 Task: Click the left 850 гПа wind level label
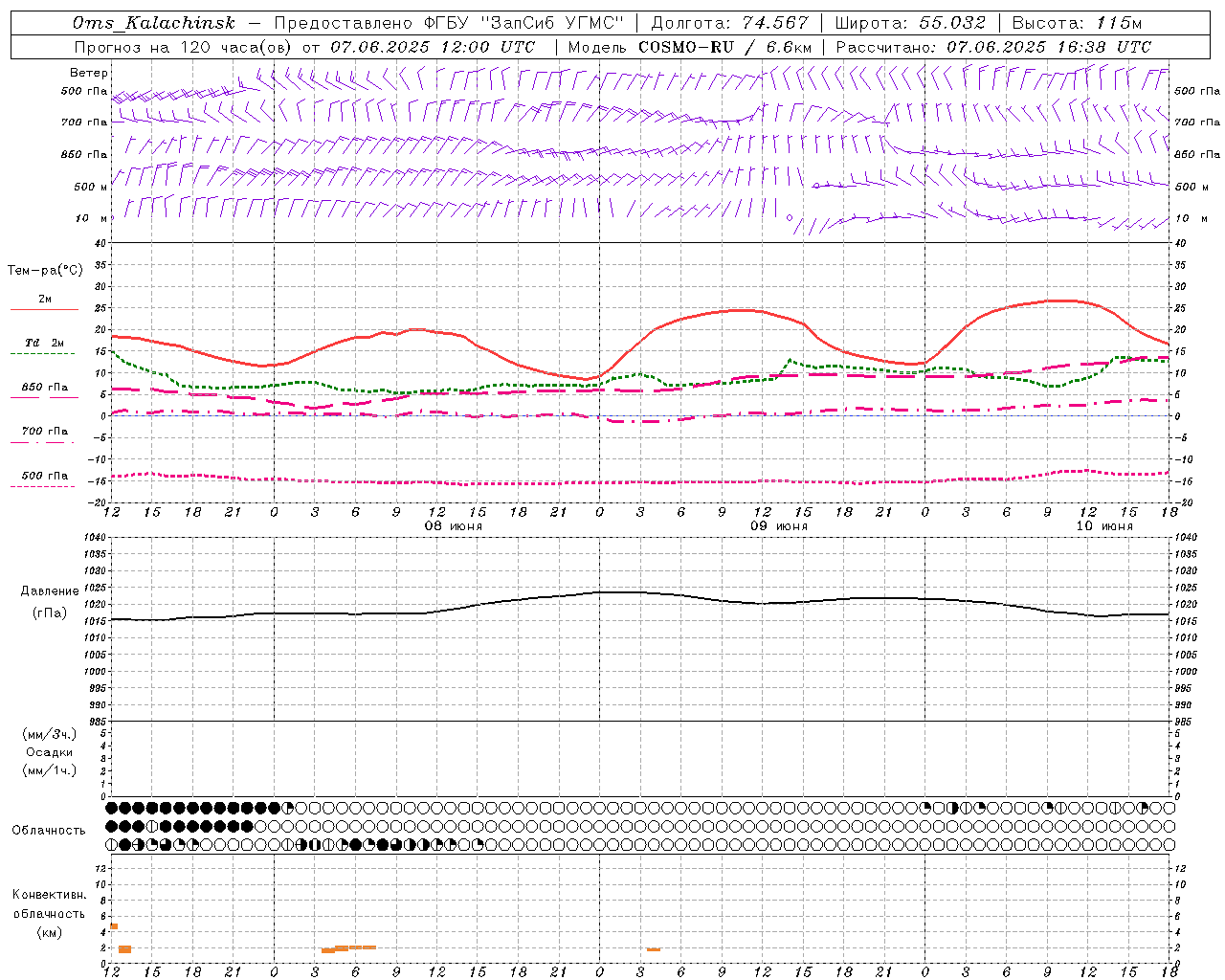point(84,154)
